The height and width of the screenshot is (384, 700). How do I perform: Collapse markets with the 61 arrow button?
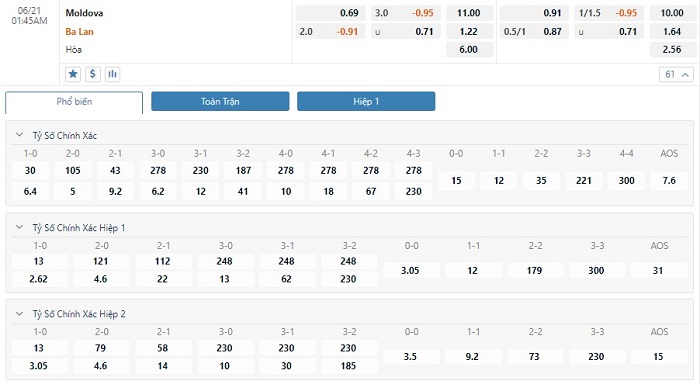[x=676, y=75]
